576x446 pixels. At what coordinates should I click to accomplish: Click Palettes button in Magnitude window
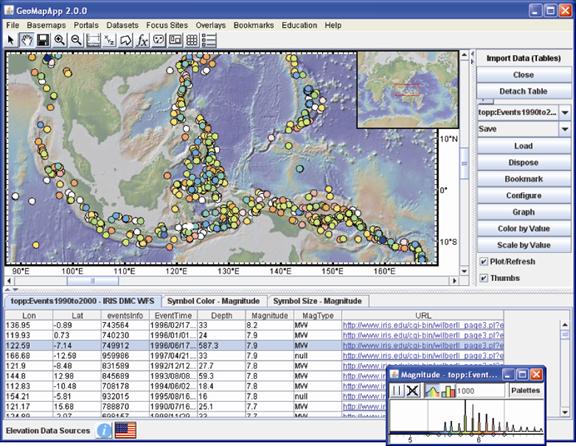tap(525, 391)
